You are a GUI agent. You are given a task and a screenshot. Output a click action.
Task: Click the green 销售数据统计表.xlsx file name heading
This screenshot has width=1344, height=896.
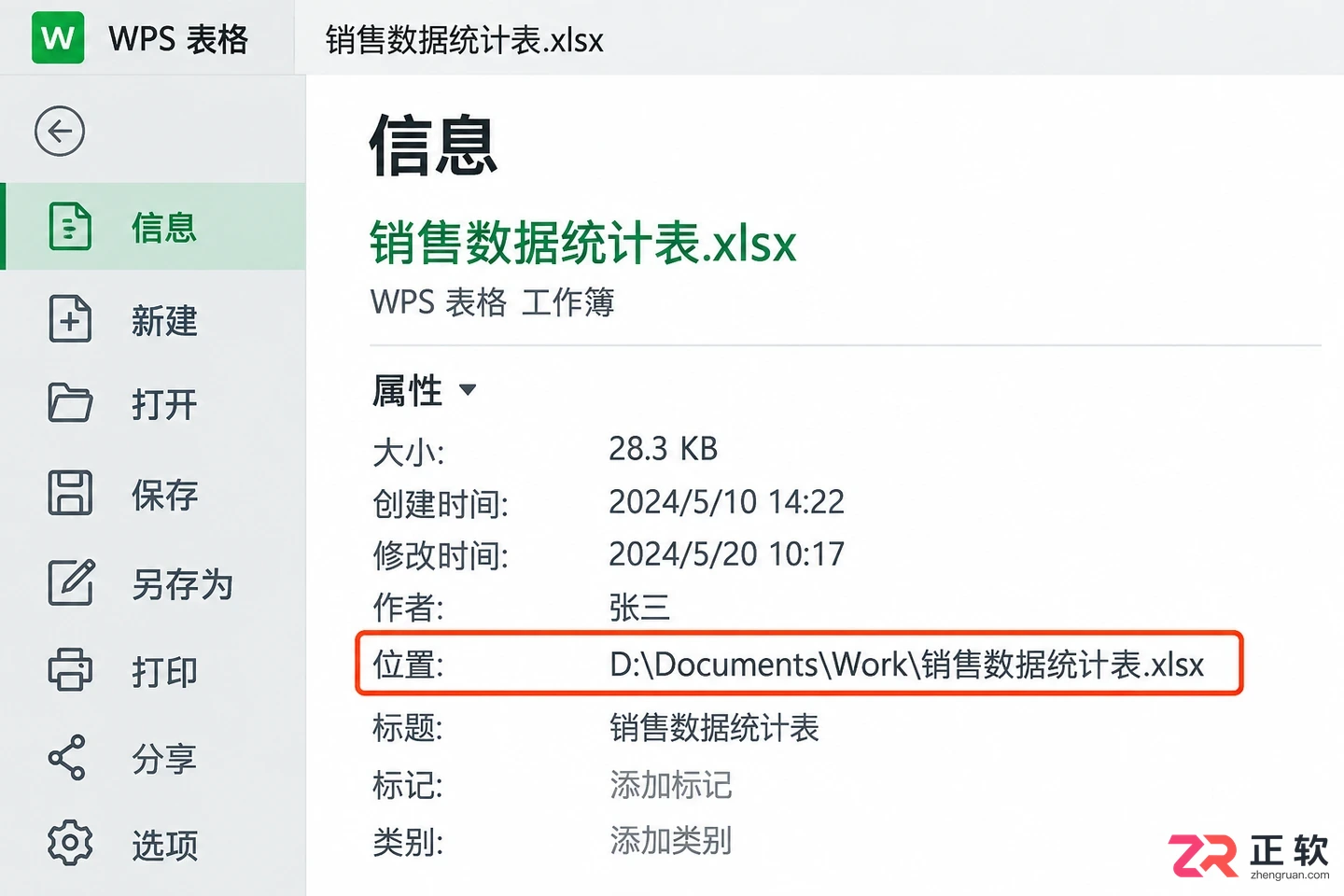[x=583, y=243]
